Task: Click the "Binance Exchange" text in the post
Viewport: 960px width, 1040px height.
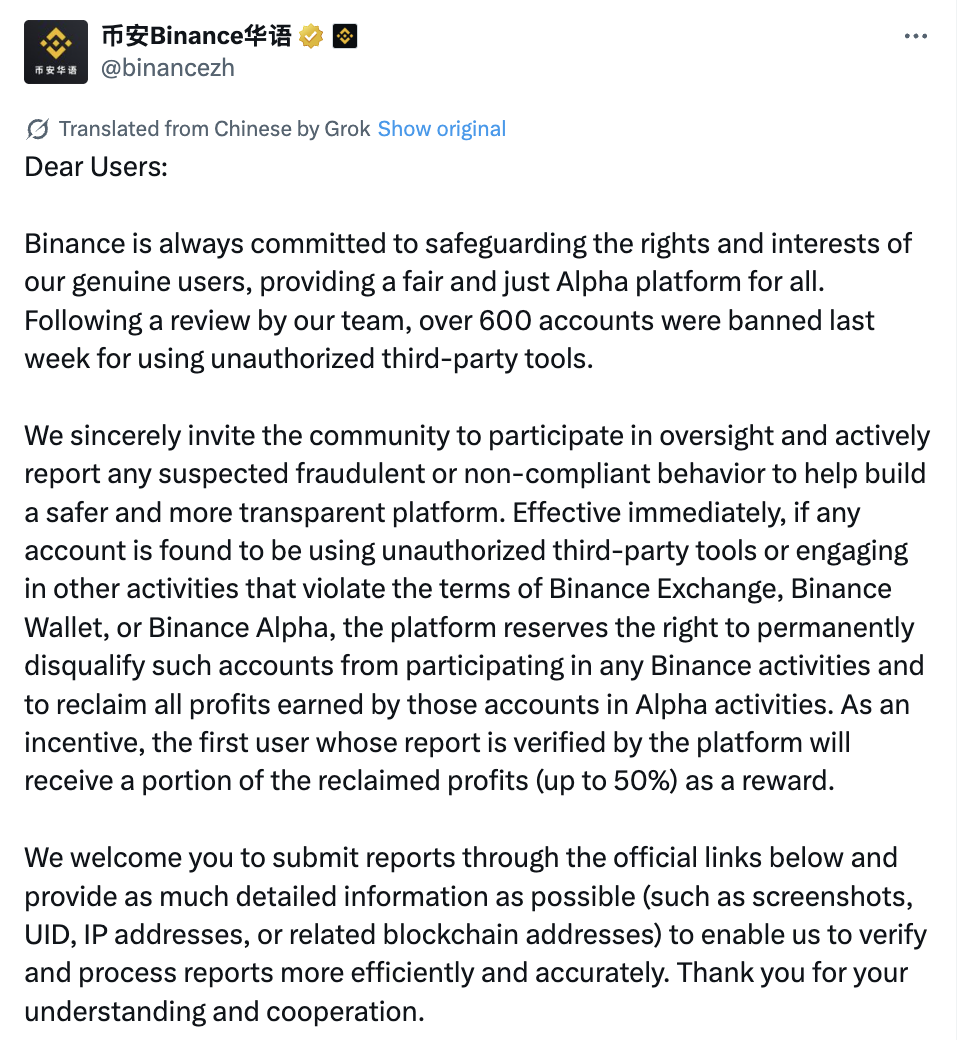Action: (x=664, y=589)
